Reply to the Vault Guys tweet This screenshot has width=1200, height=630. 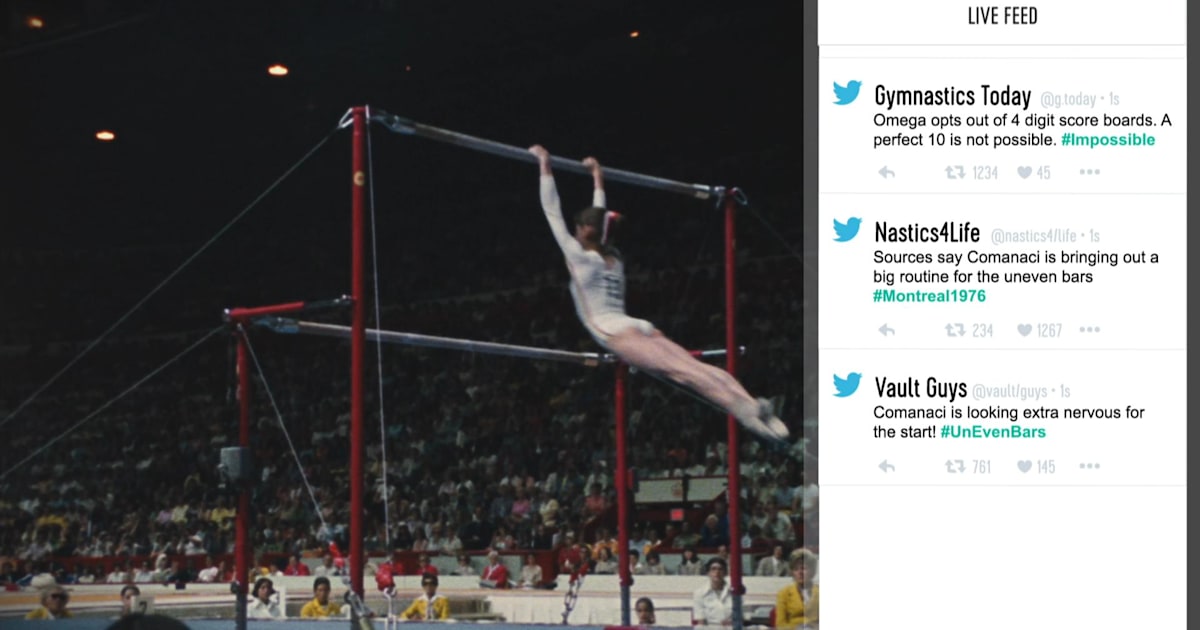(x=886, y=466)
